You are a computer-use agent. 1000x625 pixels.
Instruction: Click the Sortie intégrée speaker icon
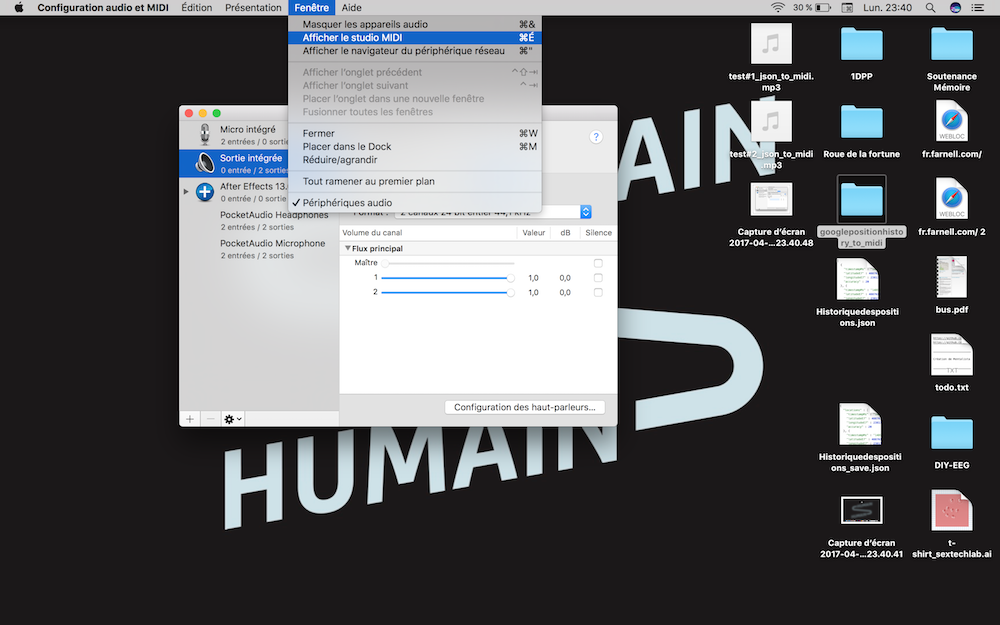205,163
